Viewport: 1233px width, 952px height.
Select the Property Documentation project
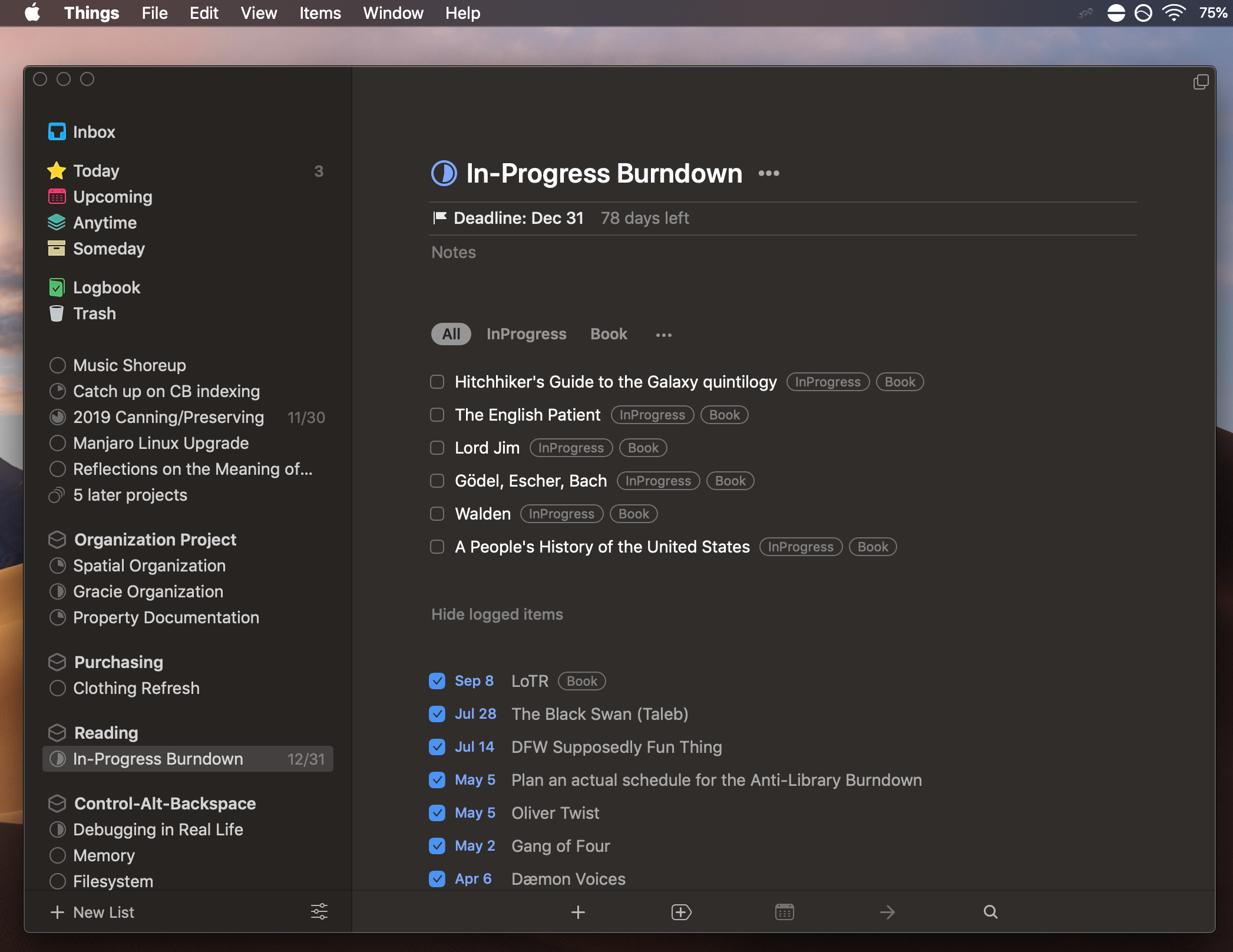point(187,617)
